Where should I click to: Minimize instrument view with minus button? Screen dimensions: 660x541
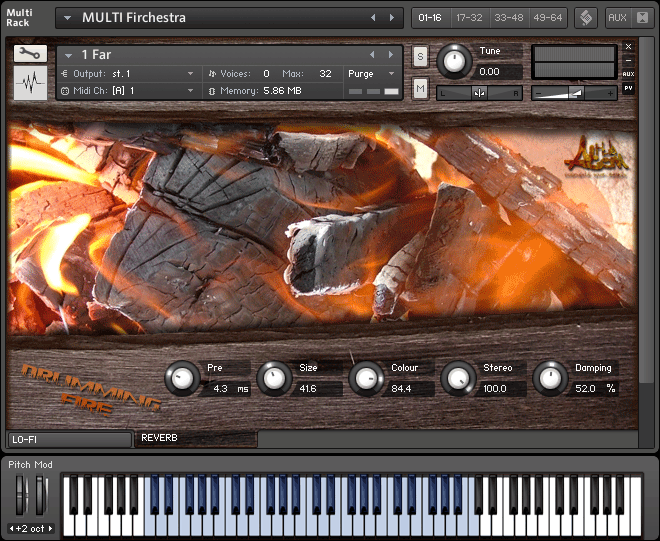click(628, 60)
